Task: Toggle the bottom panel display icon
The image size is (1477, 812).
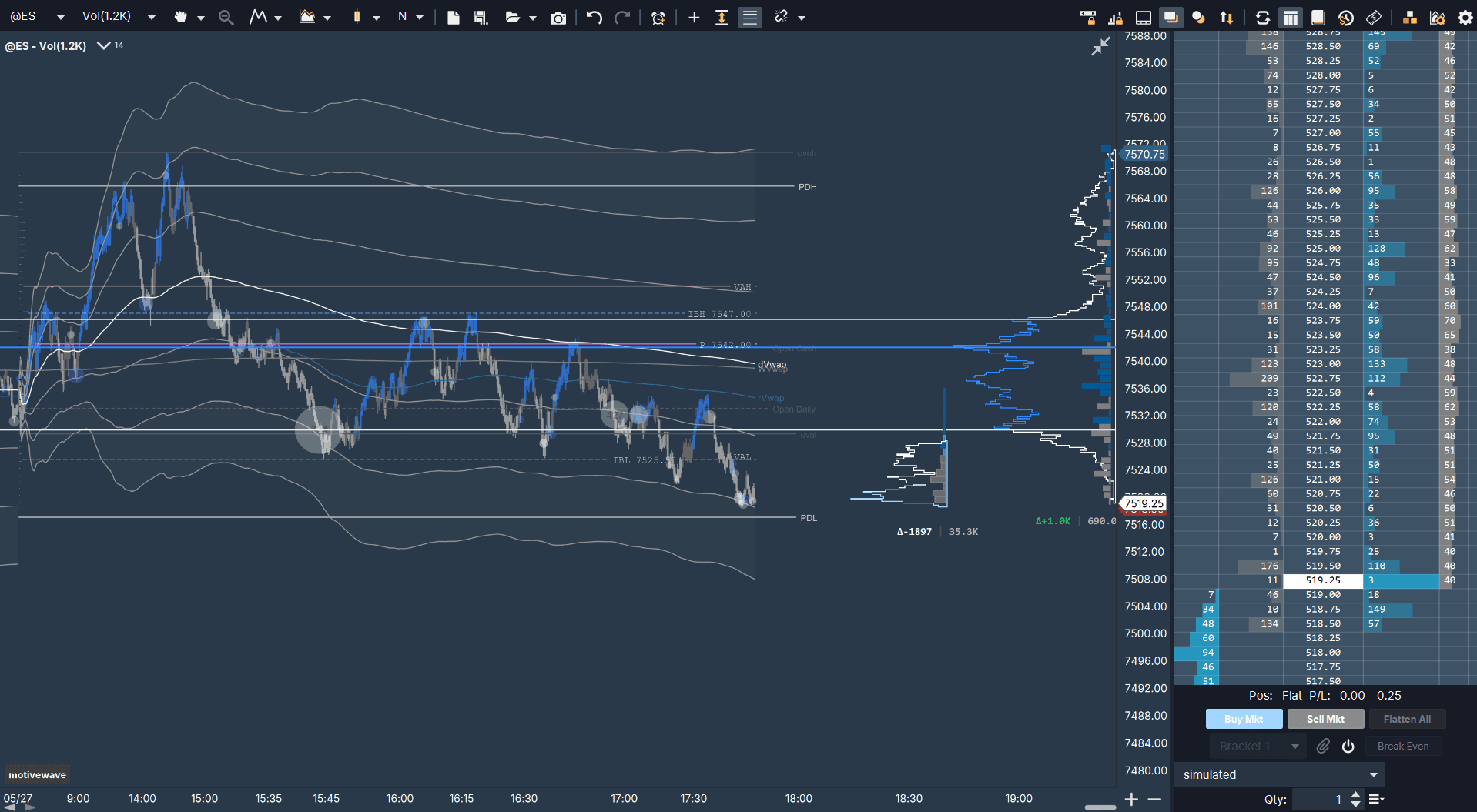Action: click(x=1144, y=17)
